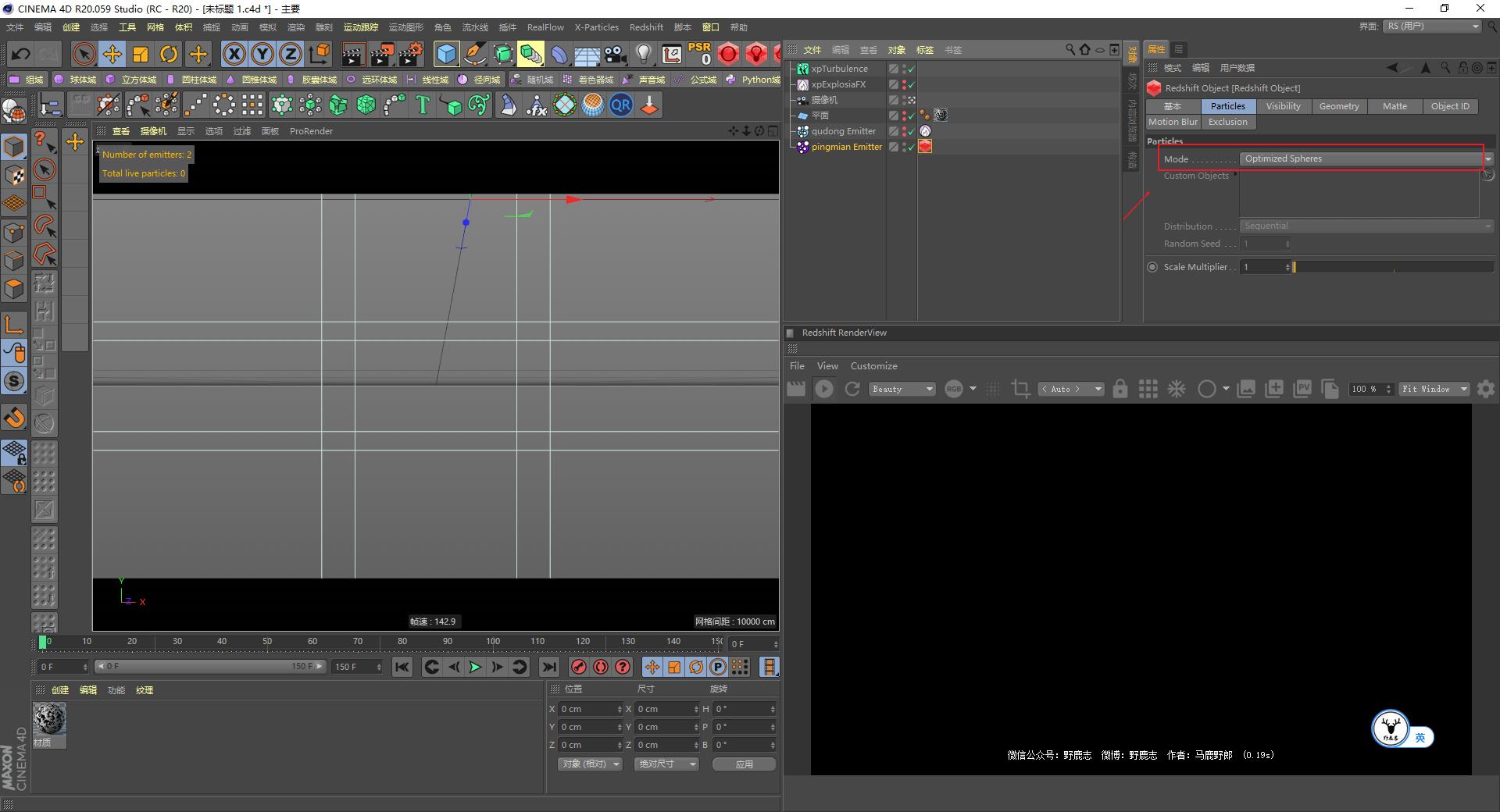Click the 应用 button in the coordinates panel
This screenshot has height=812, width=1500.
[x=743, y=764]
